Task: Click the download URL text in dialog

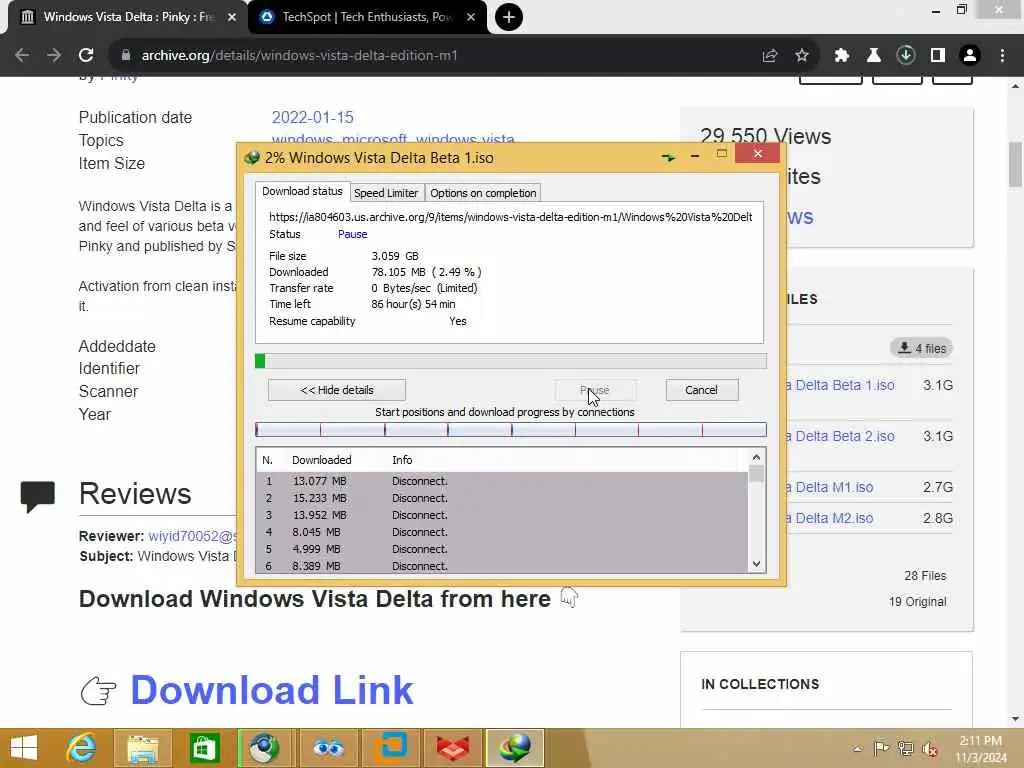Action: tap(511, 217)
